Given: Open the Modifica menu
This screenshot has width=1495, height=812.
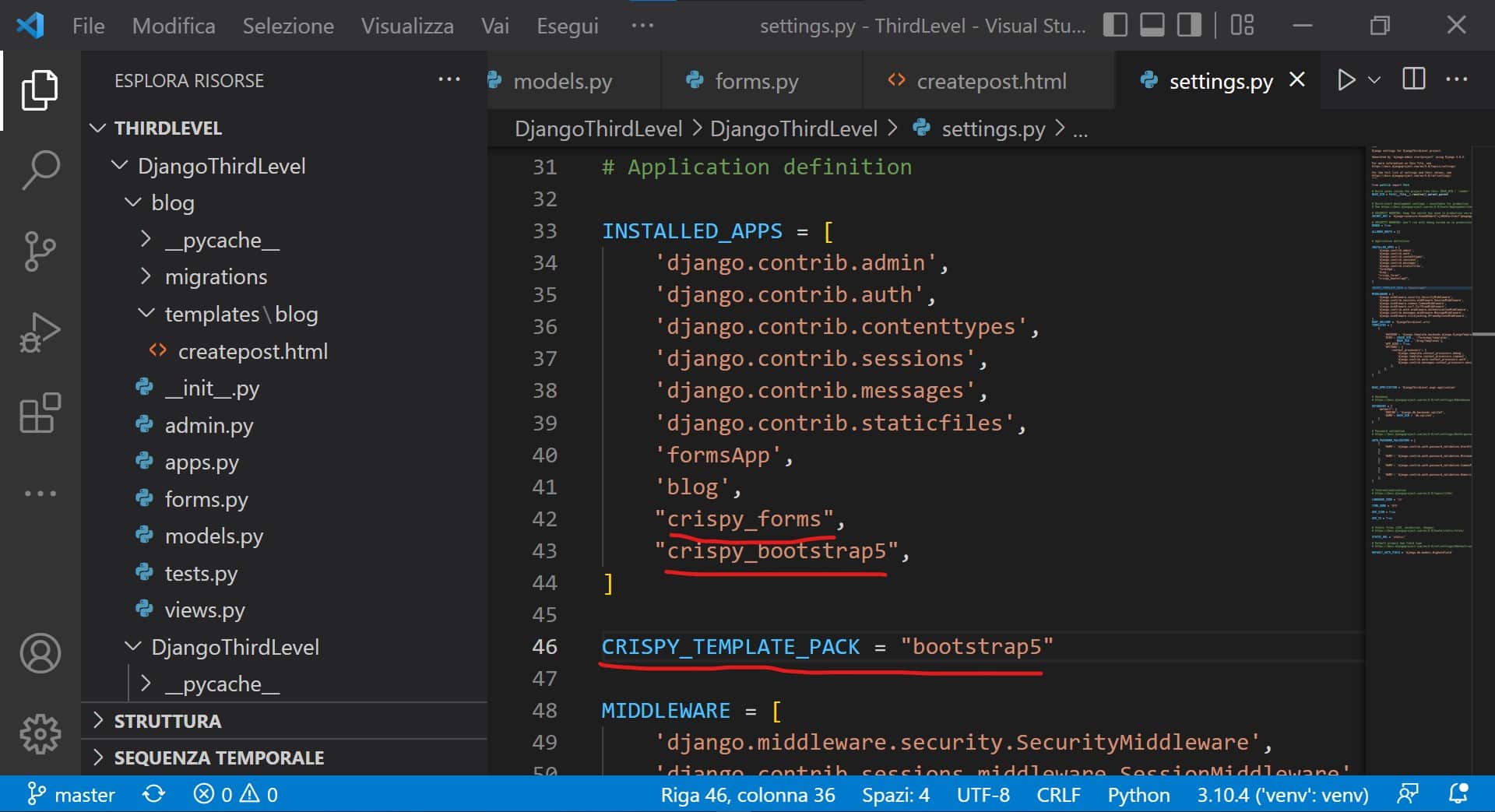Looking at the screenshot, I should (x=174, y=26).
